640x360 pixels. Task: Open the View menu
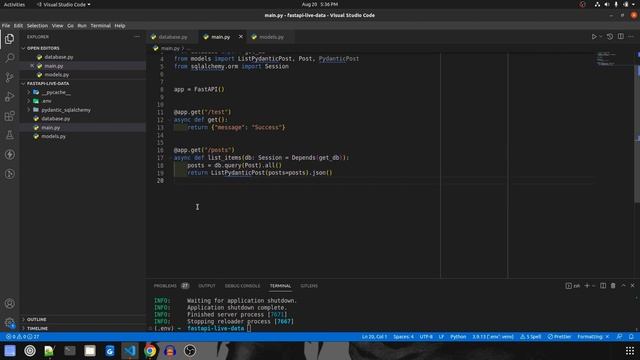point(57,25)
